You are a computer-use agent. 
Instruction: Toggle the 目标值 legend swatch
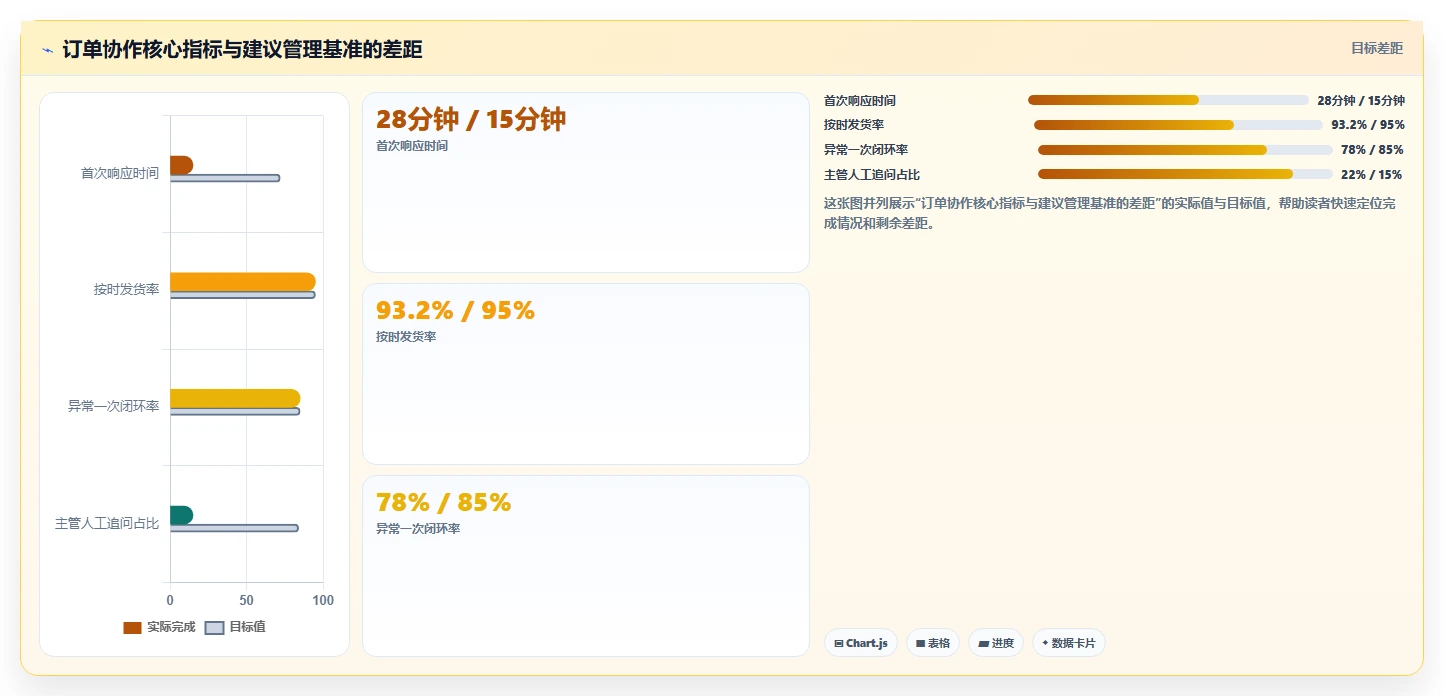[x=214, y=628]
